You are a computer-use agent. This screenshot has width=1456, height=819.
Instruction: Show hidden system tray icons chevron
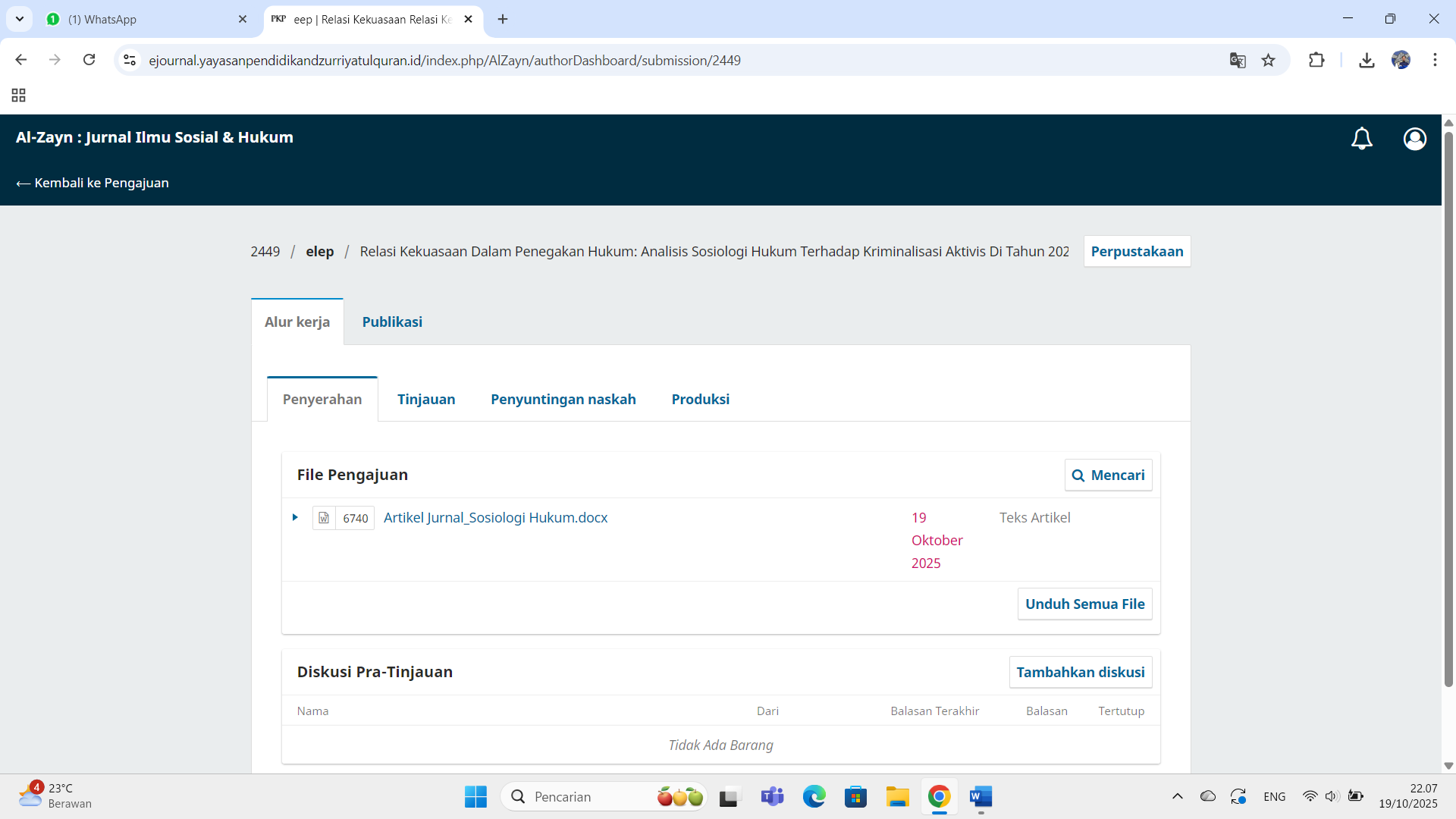pyautogui.click(x=1177, y=796)
